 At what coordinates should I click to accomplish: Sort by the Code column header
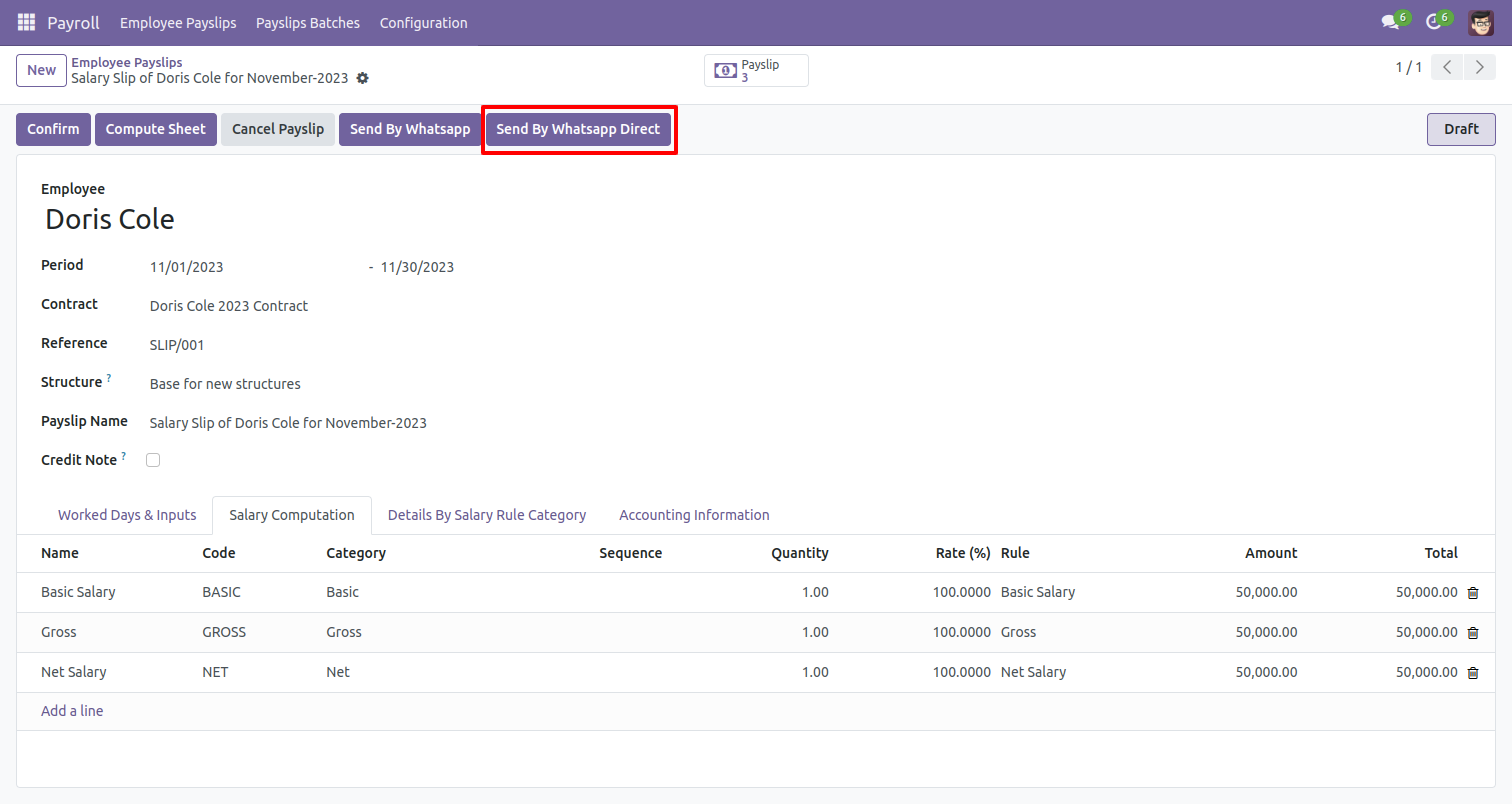[219, 553]
